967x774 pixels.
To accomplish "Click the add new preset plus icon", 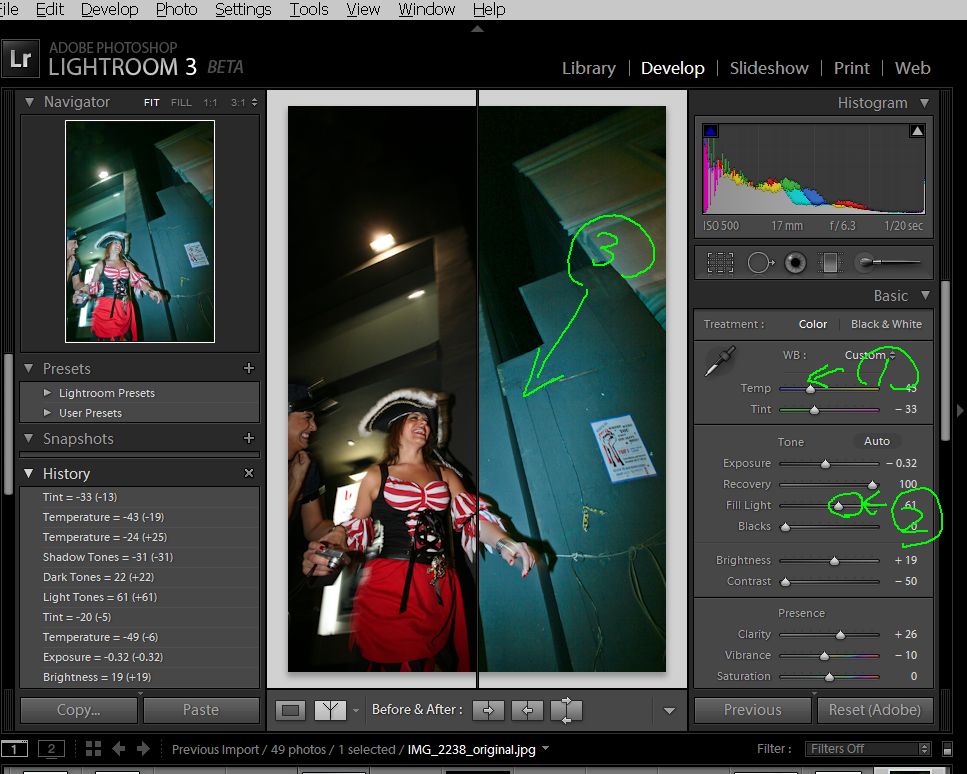I will pyautogui.click(x=249, y=368).
